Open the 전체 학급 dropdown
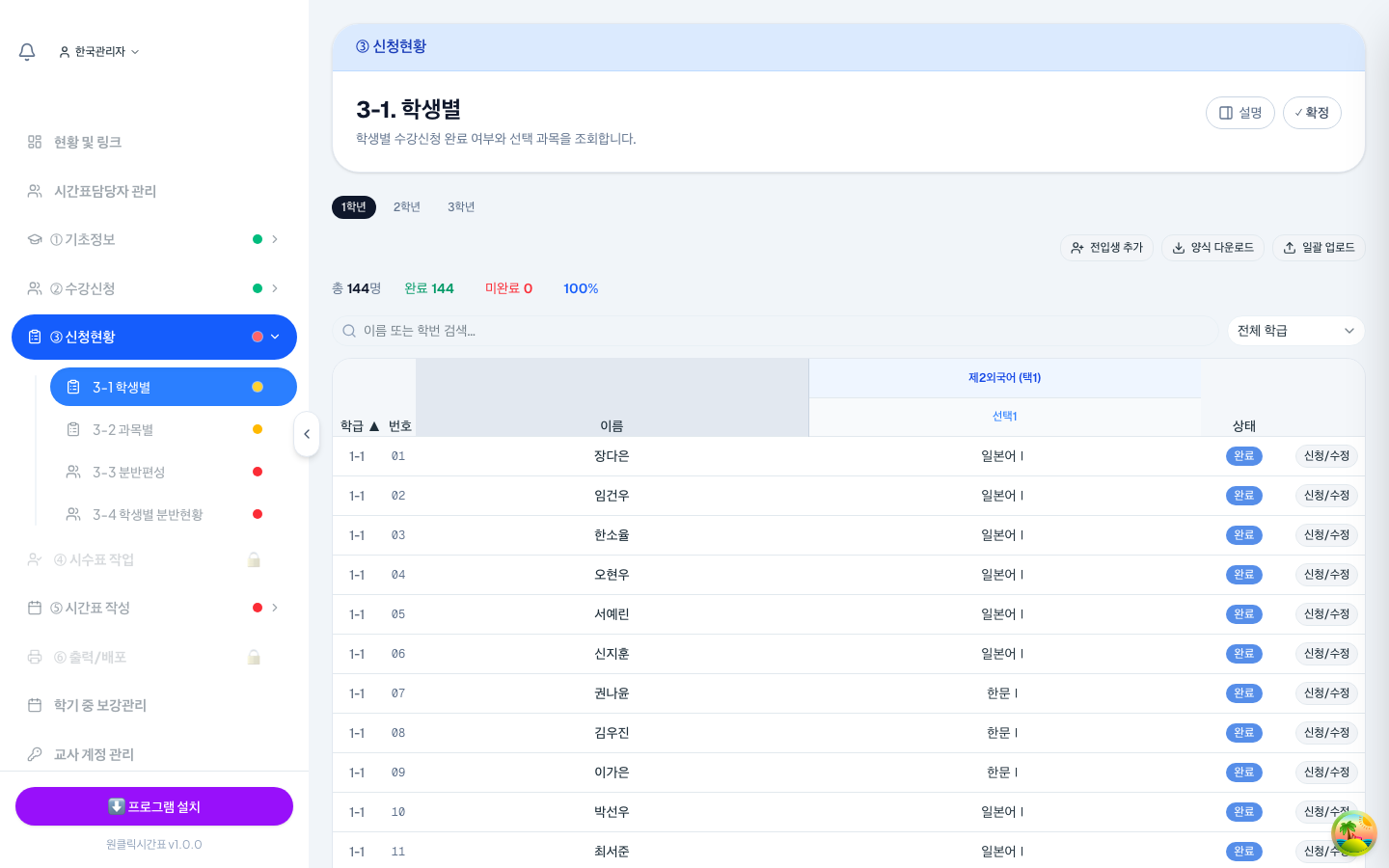This screenshot has width=1389, height=868. click(1296, 331)
